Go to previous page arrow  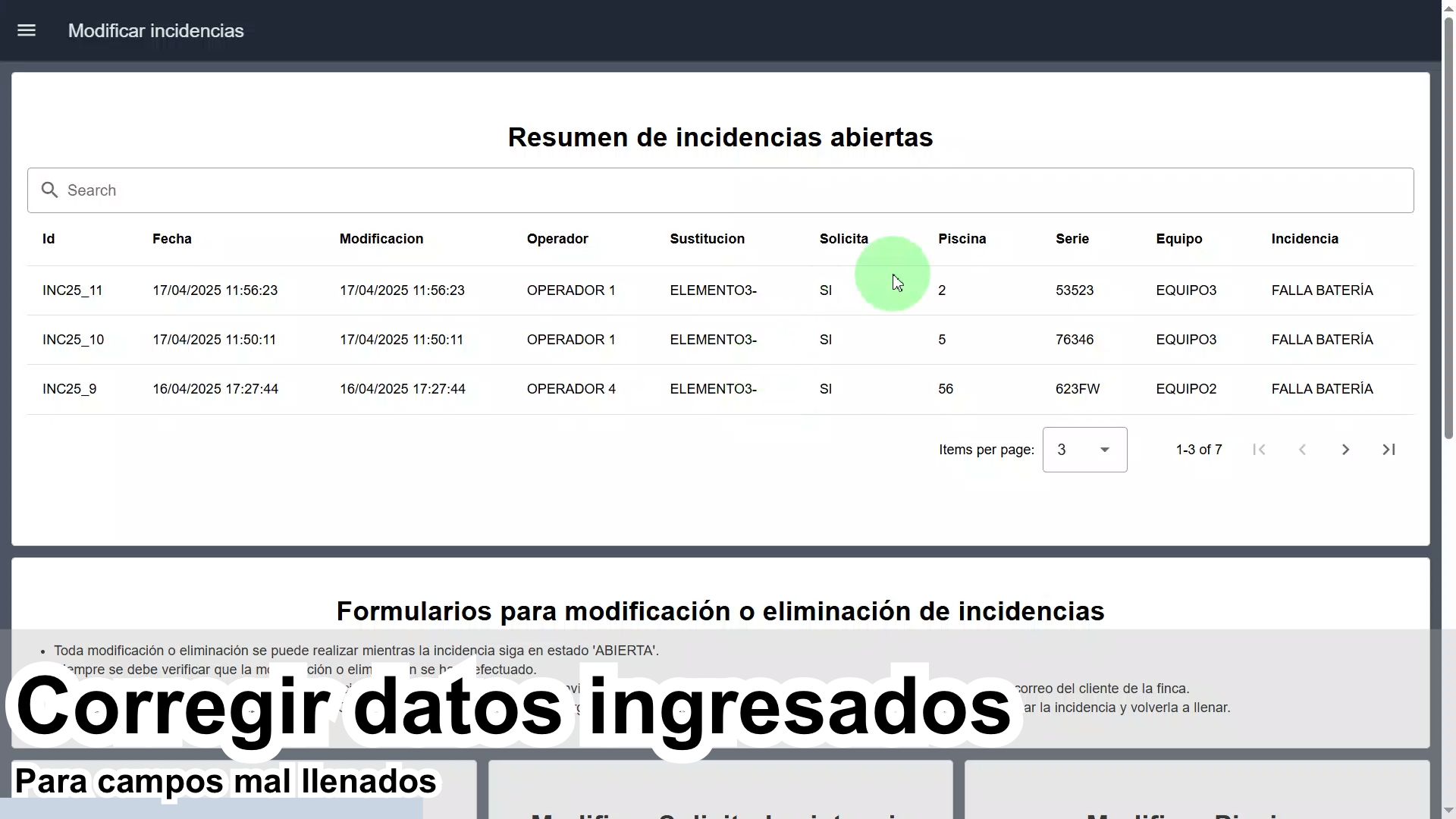1302,450
